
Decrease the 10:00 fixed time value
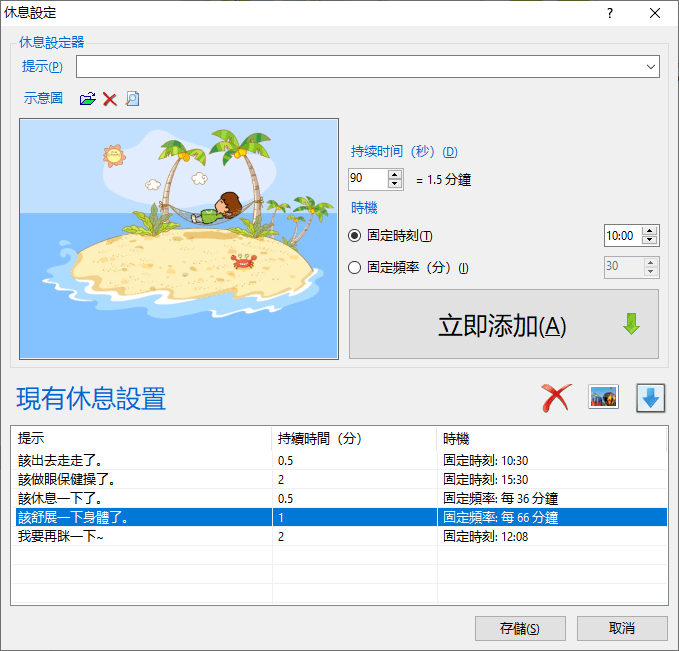[650, 240]
